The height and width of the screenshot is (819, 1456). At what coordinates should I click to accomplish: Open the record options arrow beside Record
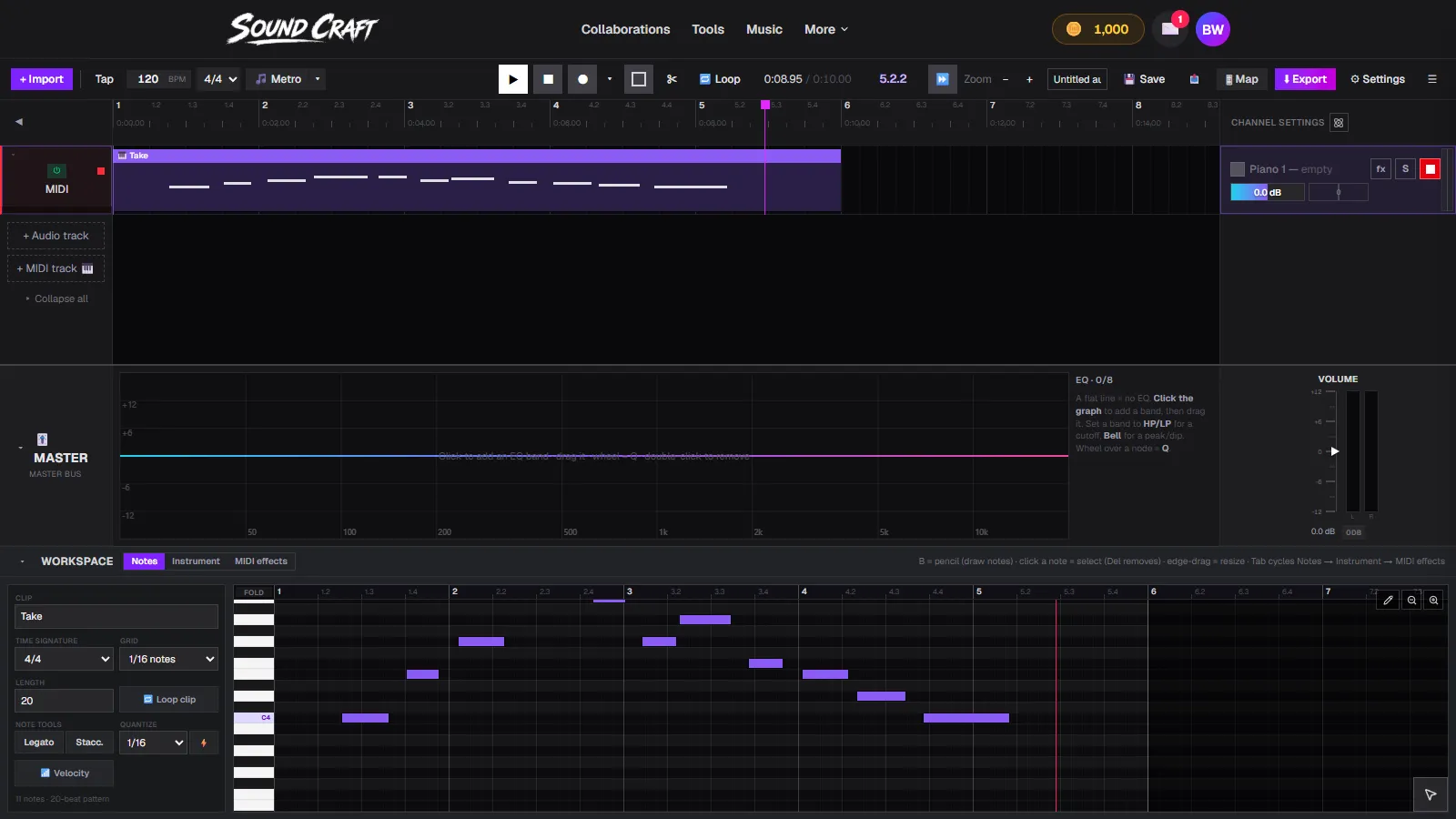point(610,79)
